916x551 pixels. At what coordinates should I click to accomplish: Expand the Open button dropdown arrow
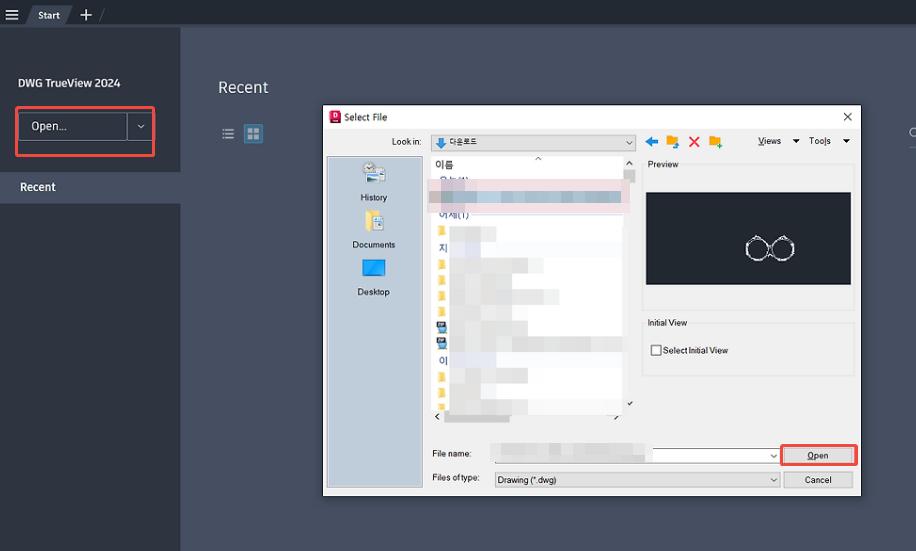point(140,126)
